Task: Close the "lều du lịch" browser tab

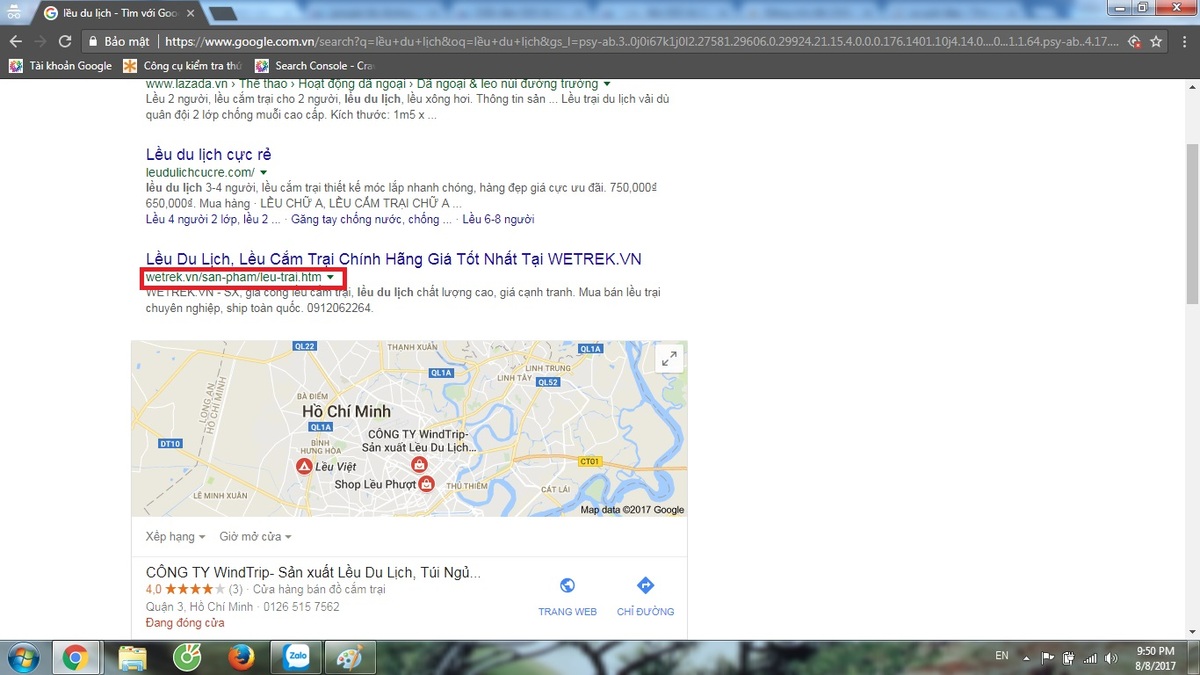Action: [191, 13]
